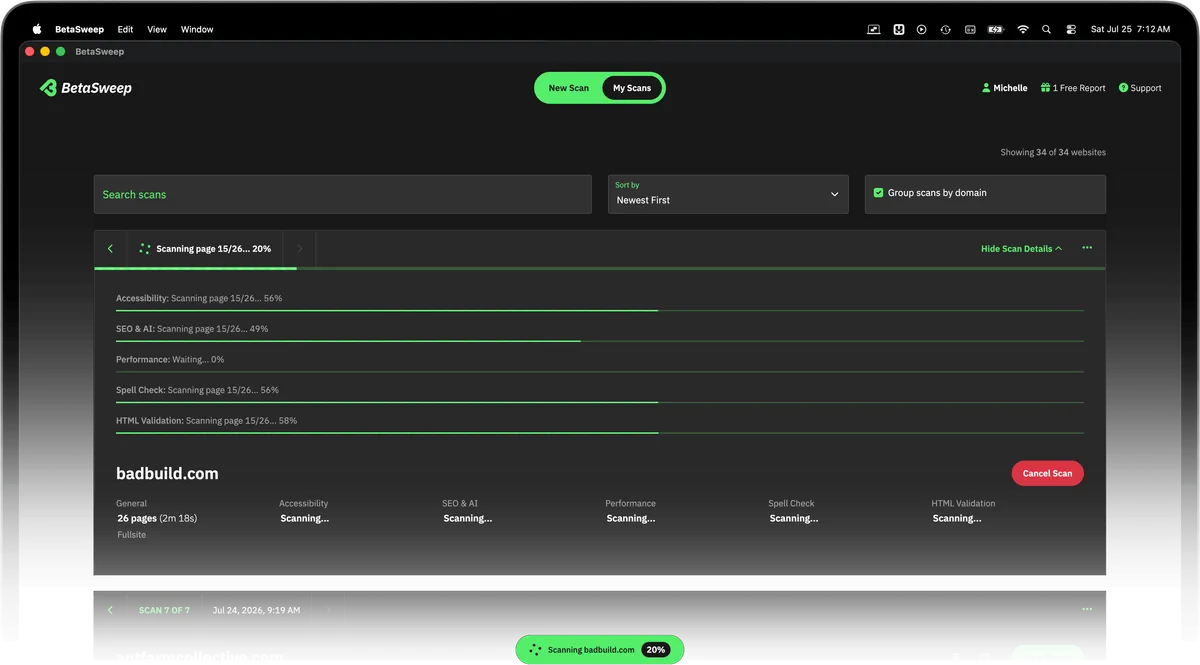This screenshot has width=1200, height=665.
Task: Toggle Group scans by domain checkbox
Action: click(x=878, y=193)
